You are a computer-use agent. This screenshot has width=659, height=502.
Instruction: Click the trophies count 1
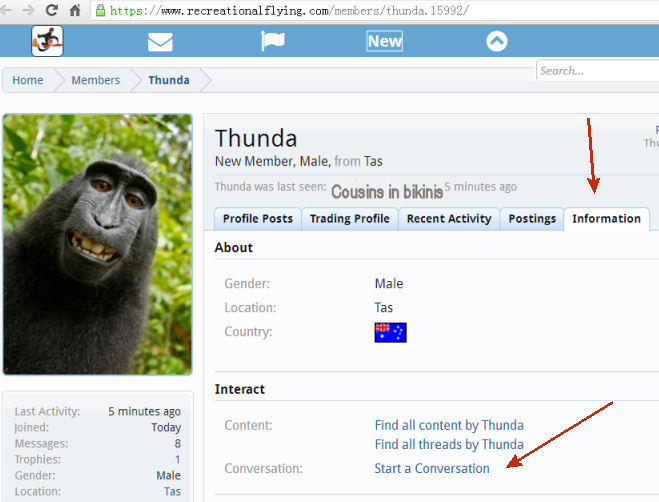pyautogui.click(x=178, y=460)
